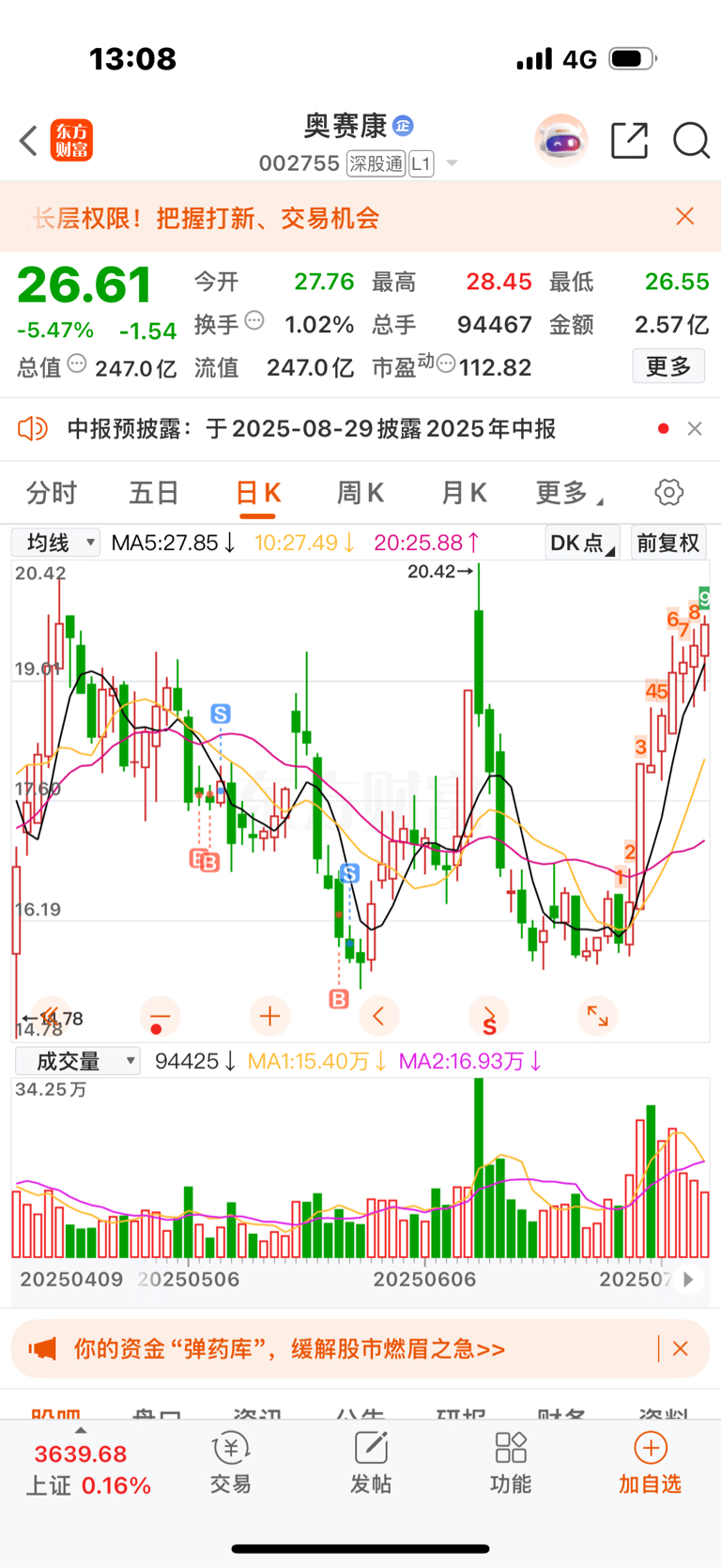Open the 弹药库 funds promotion link
721x1568 pixels.
290,1349
